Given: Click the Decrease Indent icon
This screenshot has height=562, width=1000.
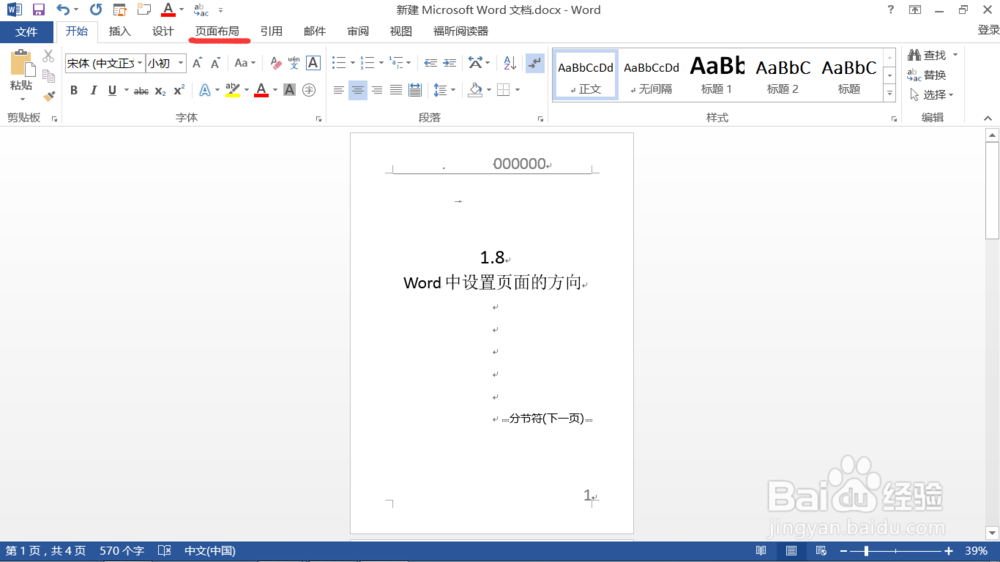Looking at the screenshot, I should tap(430, 63).
